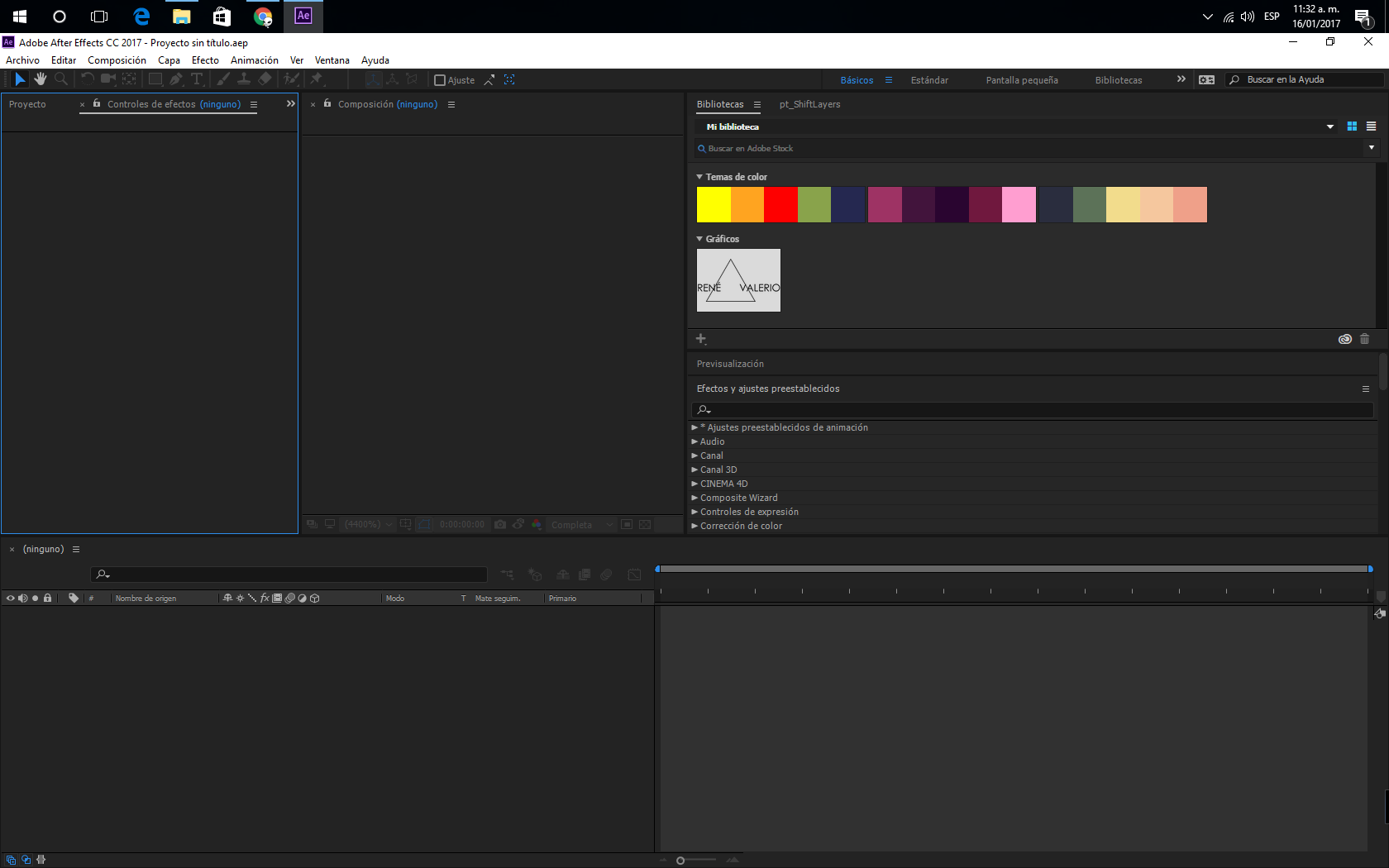Enable the Ajuste snapping checkbox

pos(440,80)
